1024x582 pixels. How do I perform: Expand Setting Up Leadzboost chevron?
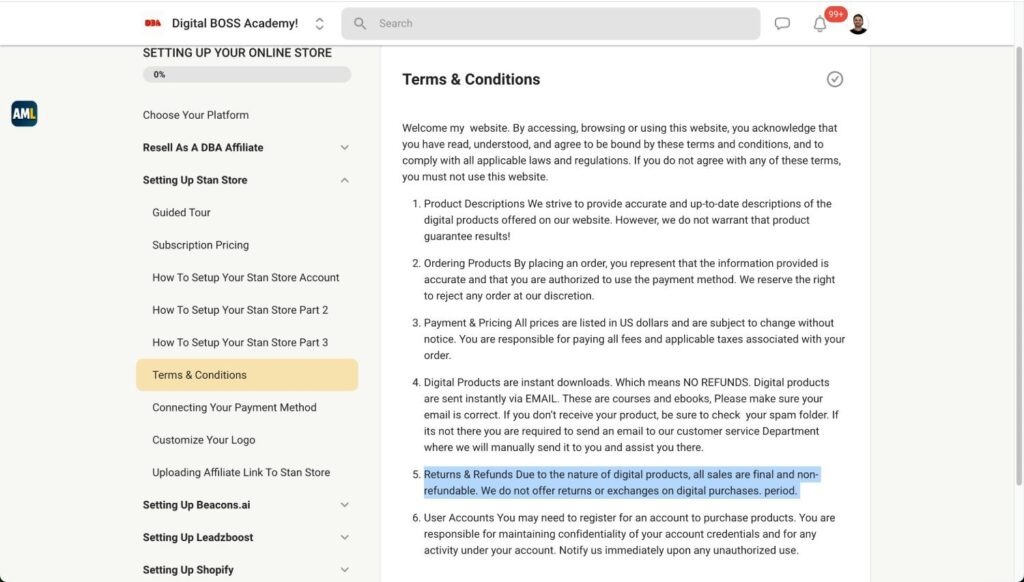click(344, 538)
